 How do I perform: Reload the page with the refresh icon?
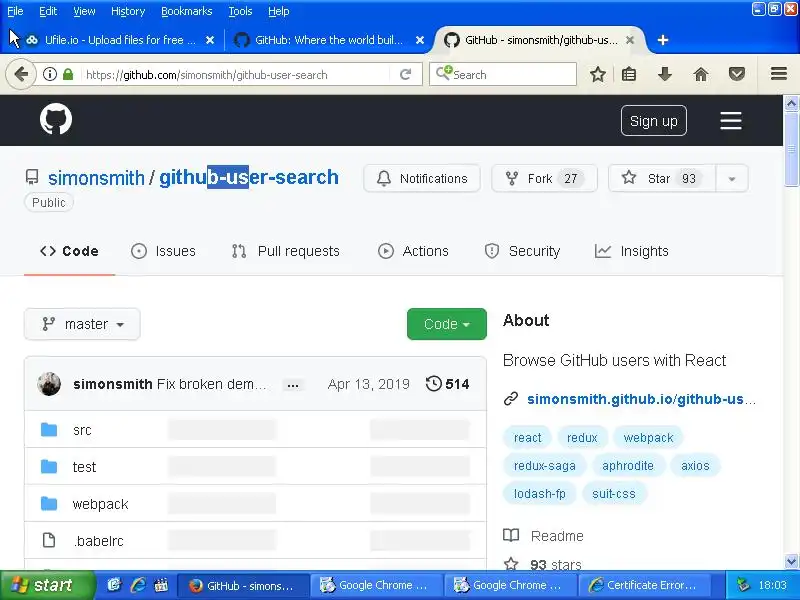pos(406,74)
